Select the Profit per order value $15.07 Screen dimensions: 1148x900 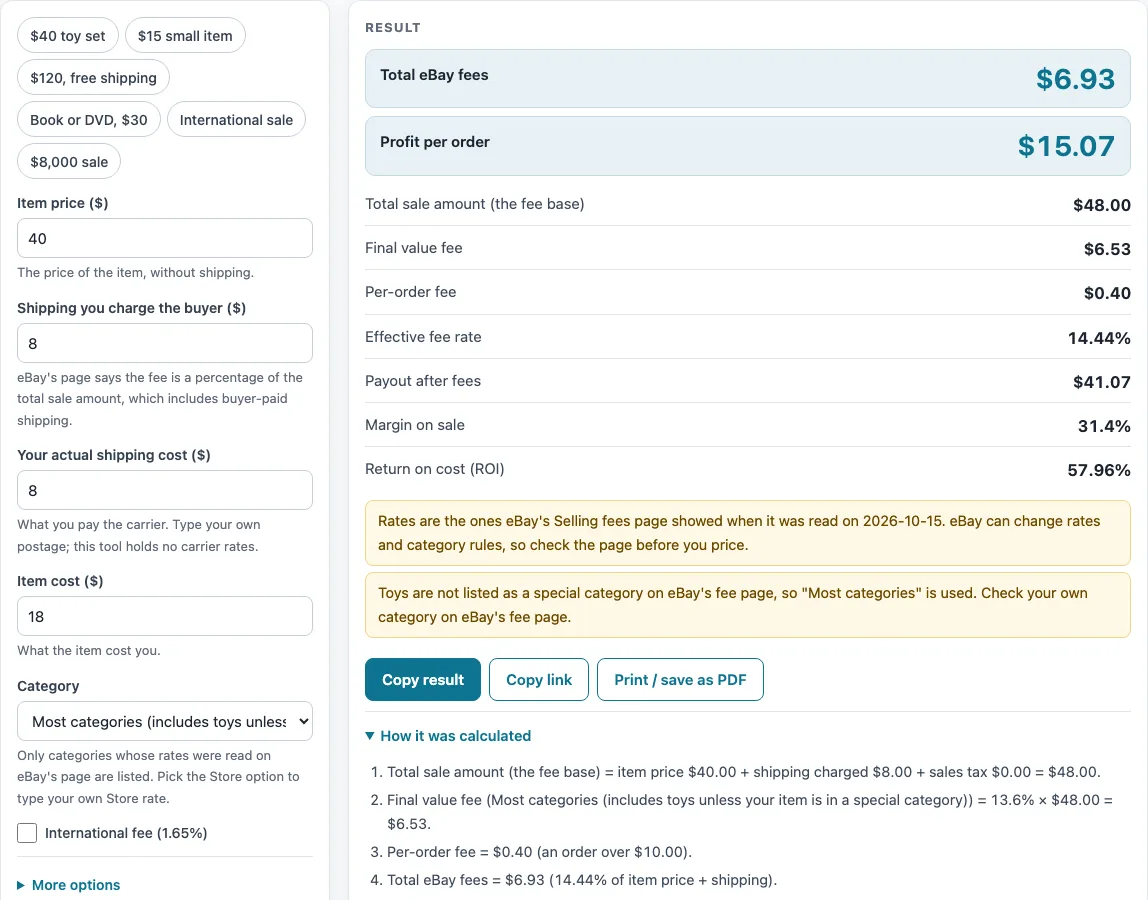(1066, 146)
